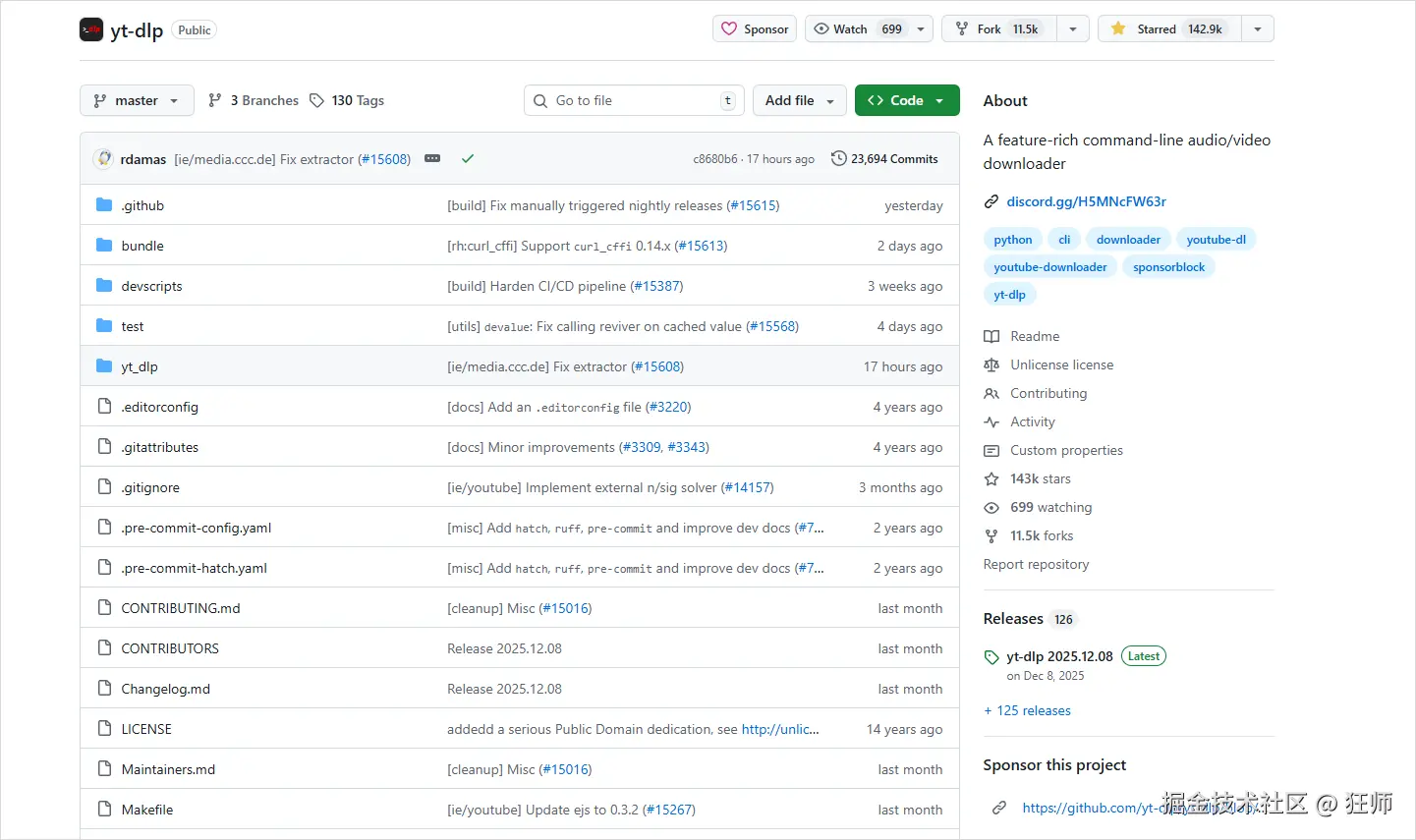Viewport: 1416px width, 840px height.
Task: Open pull request #15615 link
Action: (x=753, y=205)
